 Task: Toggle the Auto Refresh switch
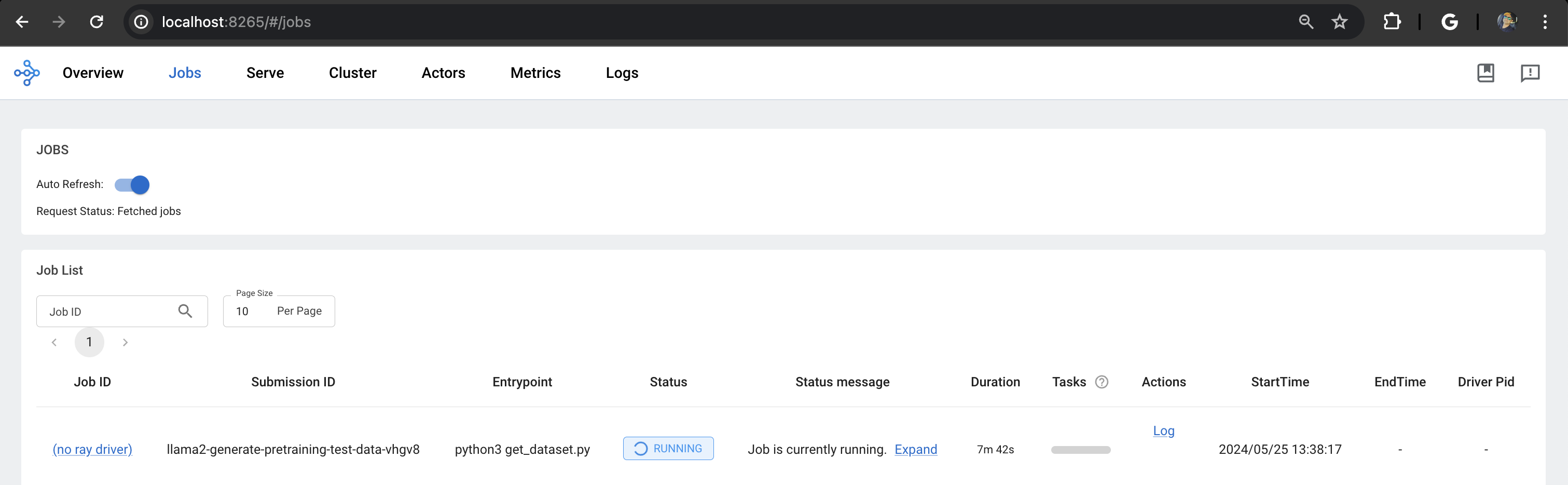point(132,185)
